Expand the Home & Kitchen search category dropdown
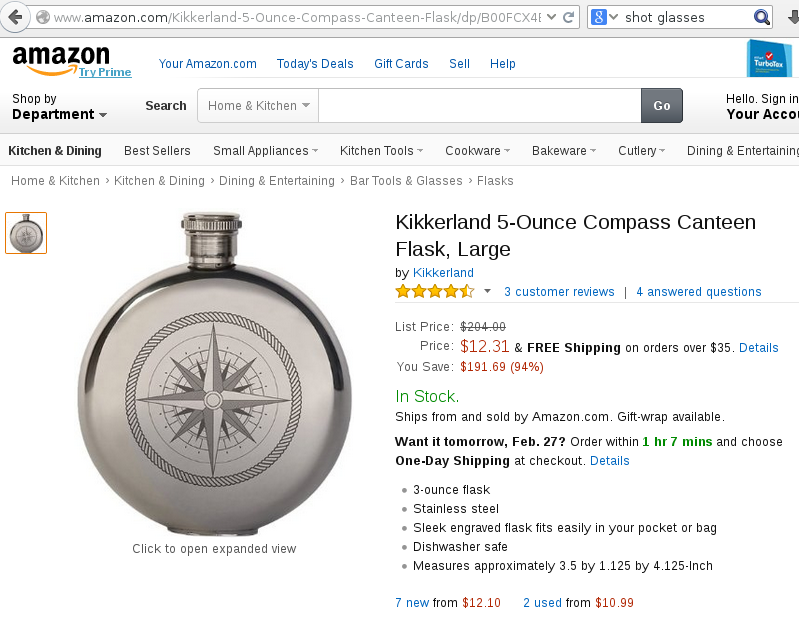Viewport: 799px width, 625px height. pyautogui.click(x=258, y=106)
